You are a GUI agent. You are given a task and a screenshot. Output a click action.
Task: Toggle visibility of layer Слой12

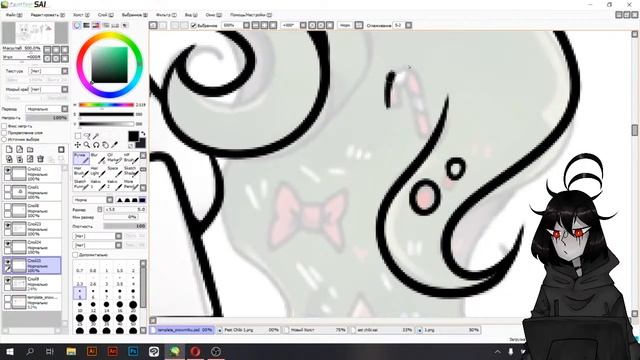(7, 170)
